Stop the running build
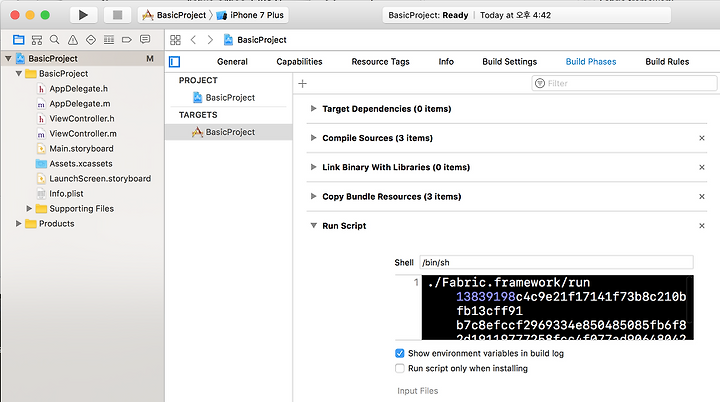This screenshot has height=402, width=720. tap(118, 15)
